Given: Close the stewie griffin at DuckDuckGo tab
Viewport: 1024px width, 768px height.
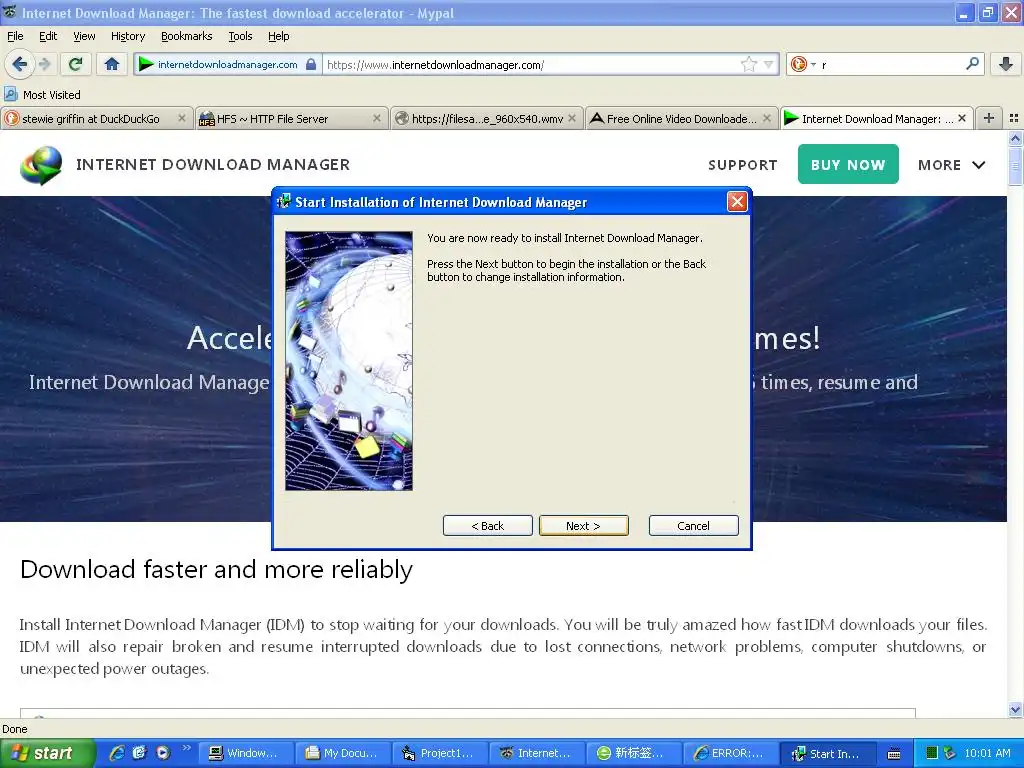Looking at the screenshot, I should click(182, 118).
